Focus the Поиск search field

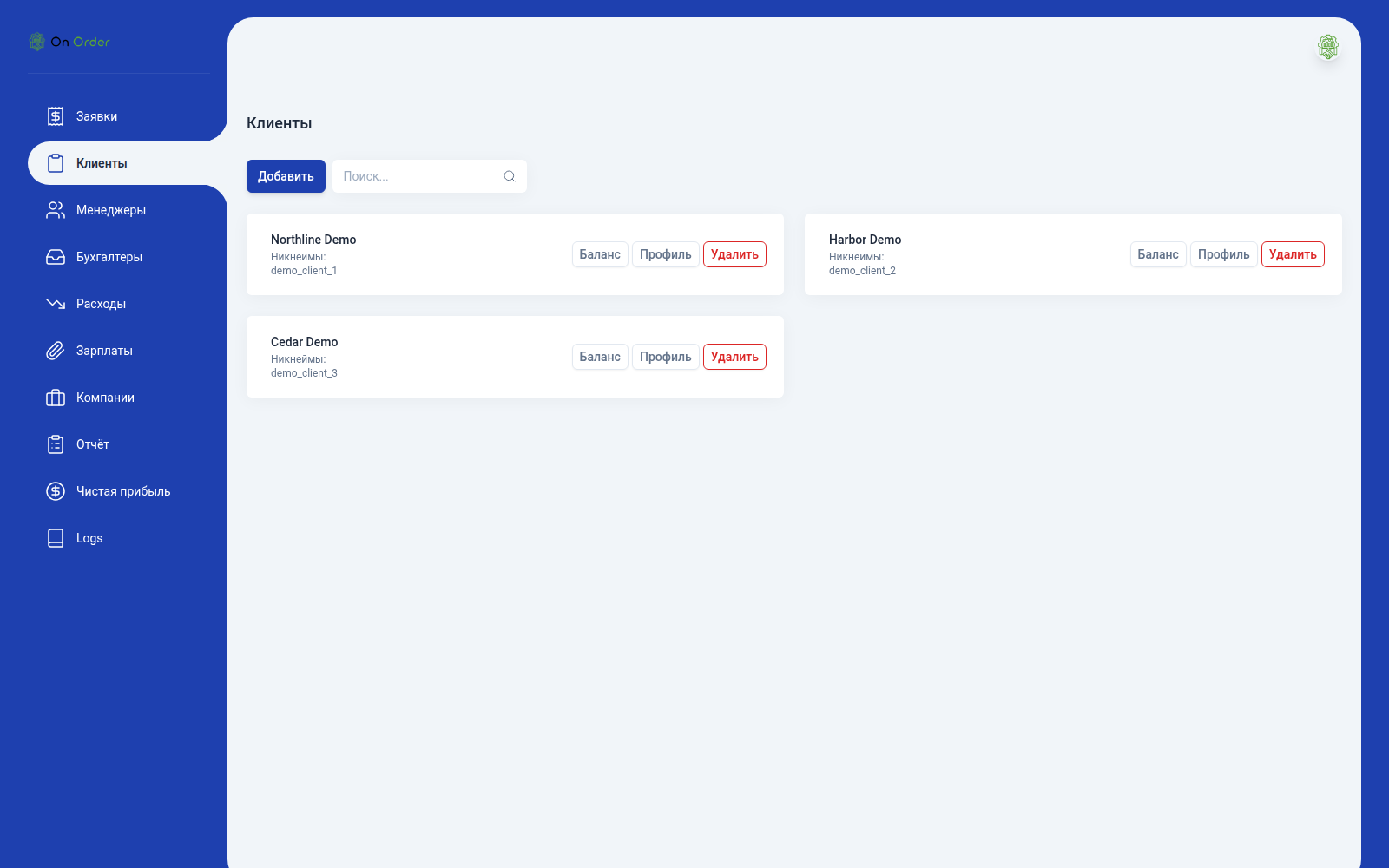429,176
